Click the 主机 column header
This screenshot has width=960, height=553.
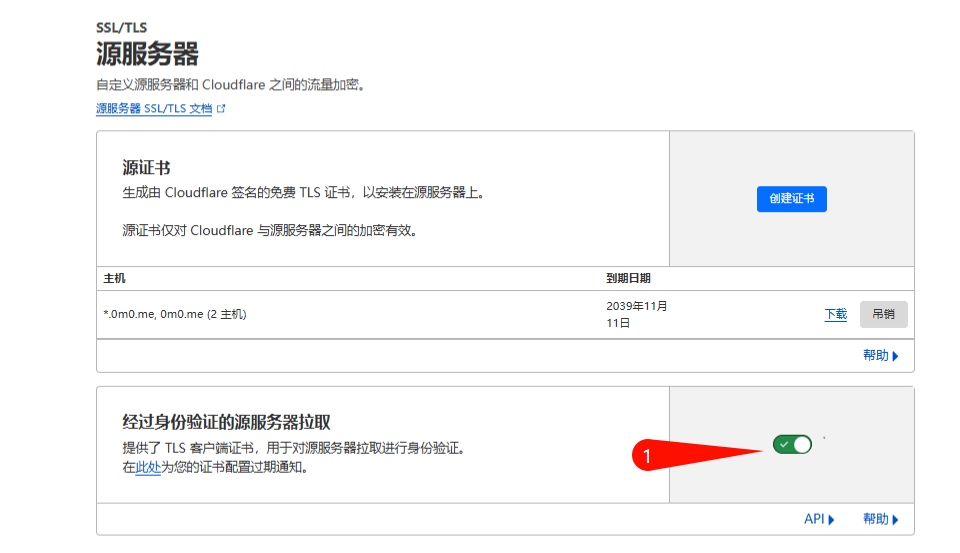click(x=115, y=278)
